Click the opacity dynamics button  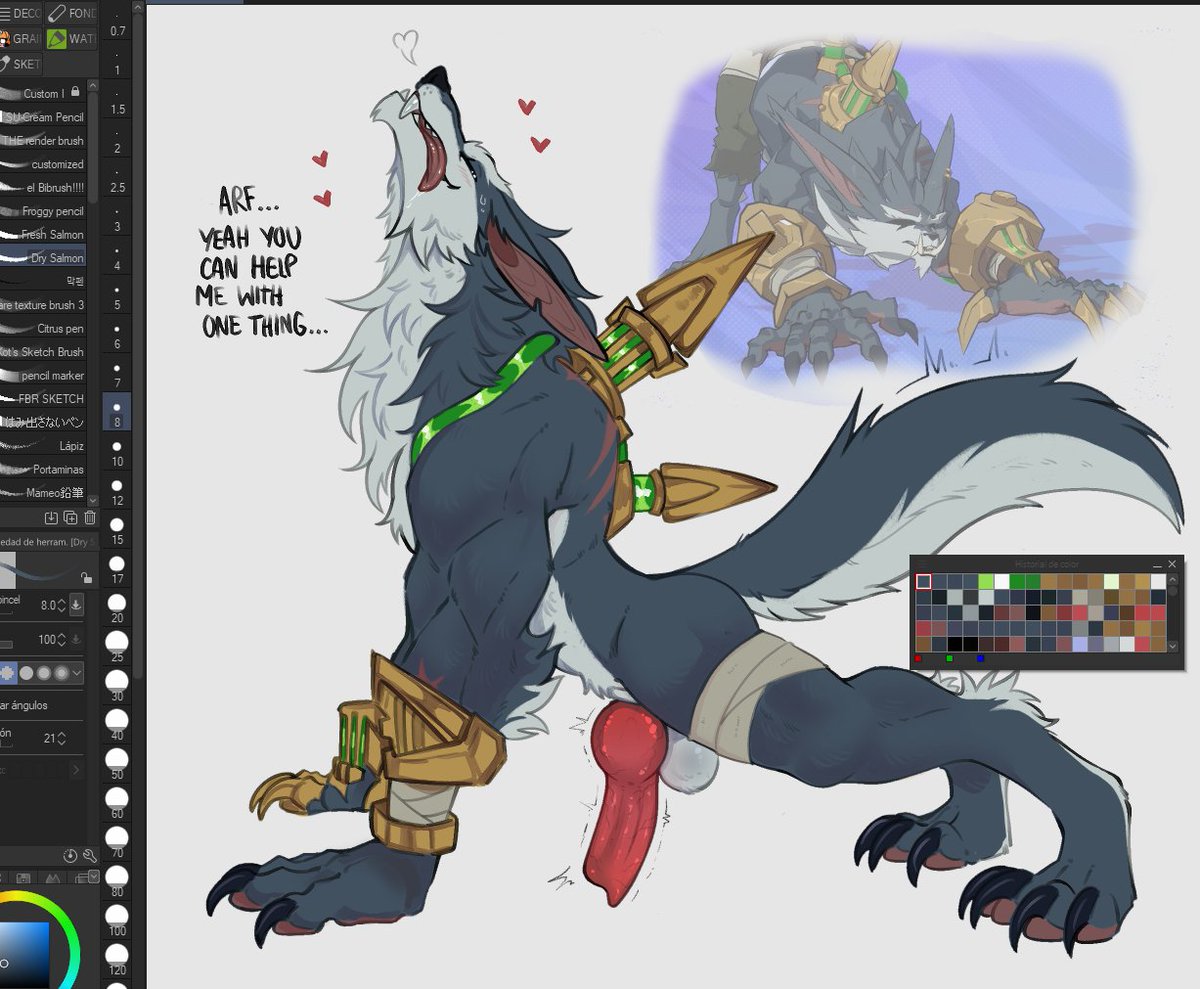[77, 639]
